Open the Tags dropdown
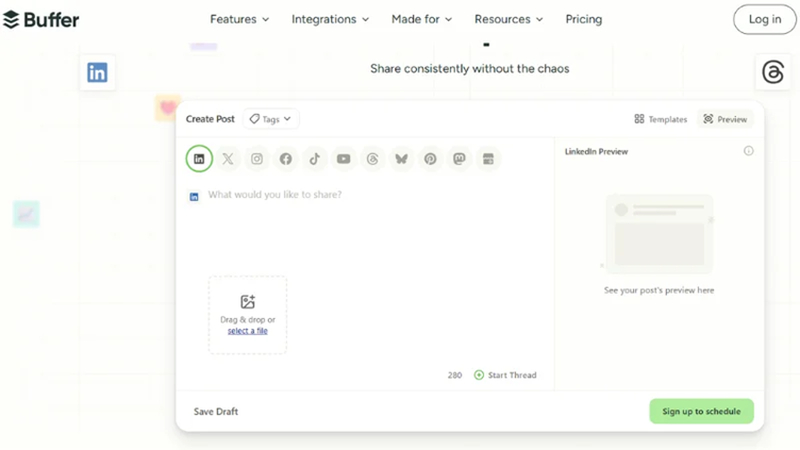Image resolution: width=800 pixels, height=450 pixels. tap(271, 119)
